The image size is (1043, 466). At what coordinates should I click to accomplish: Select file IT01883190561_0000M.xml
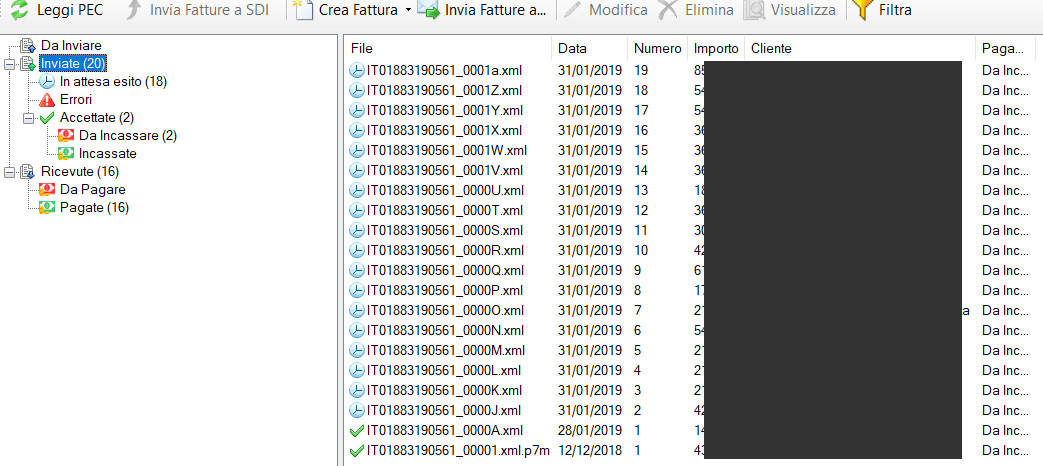[446, 350]
